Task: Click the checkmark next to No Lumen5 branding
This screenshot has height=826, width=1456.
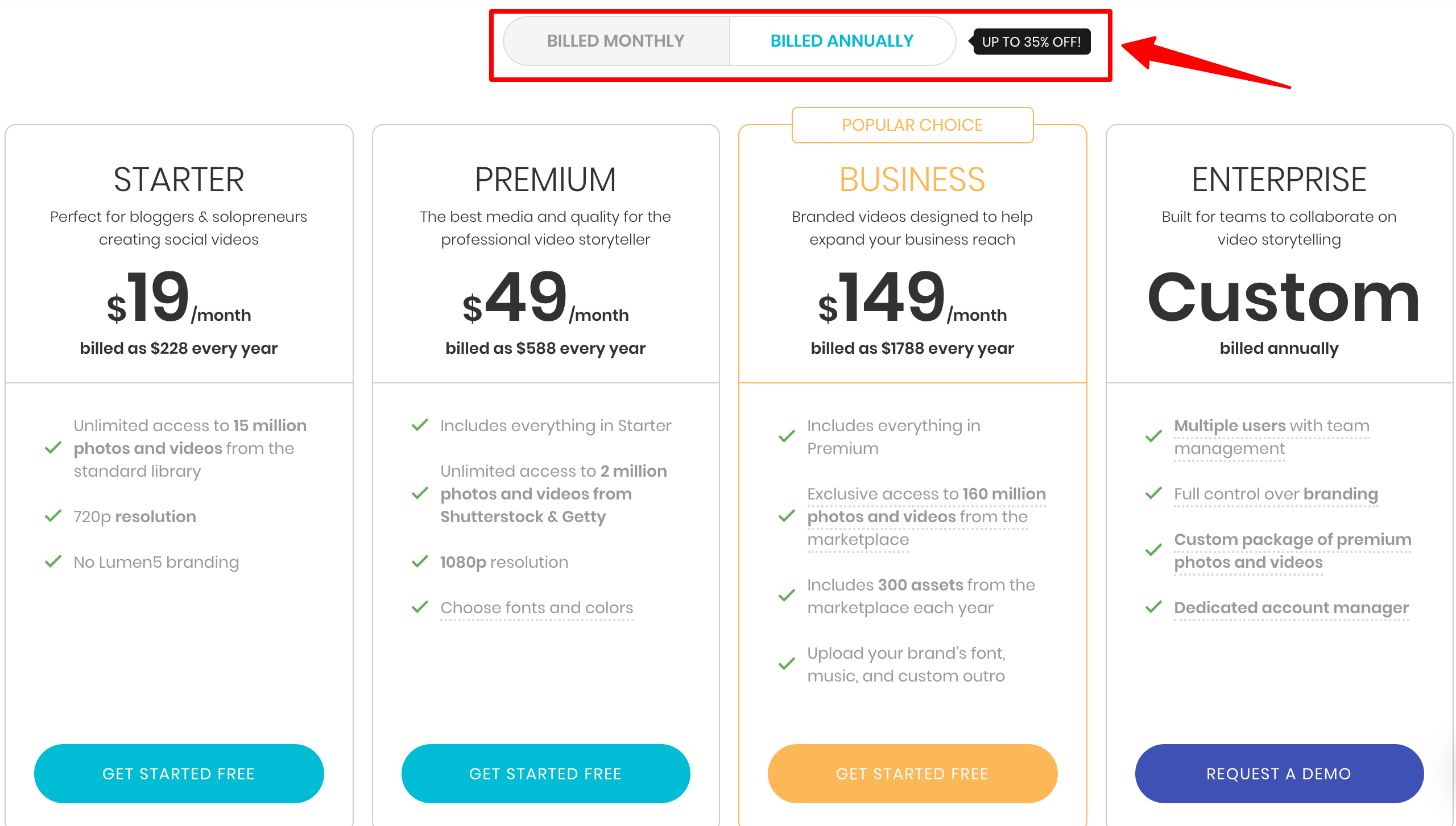Action: coord(53,562)
